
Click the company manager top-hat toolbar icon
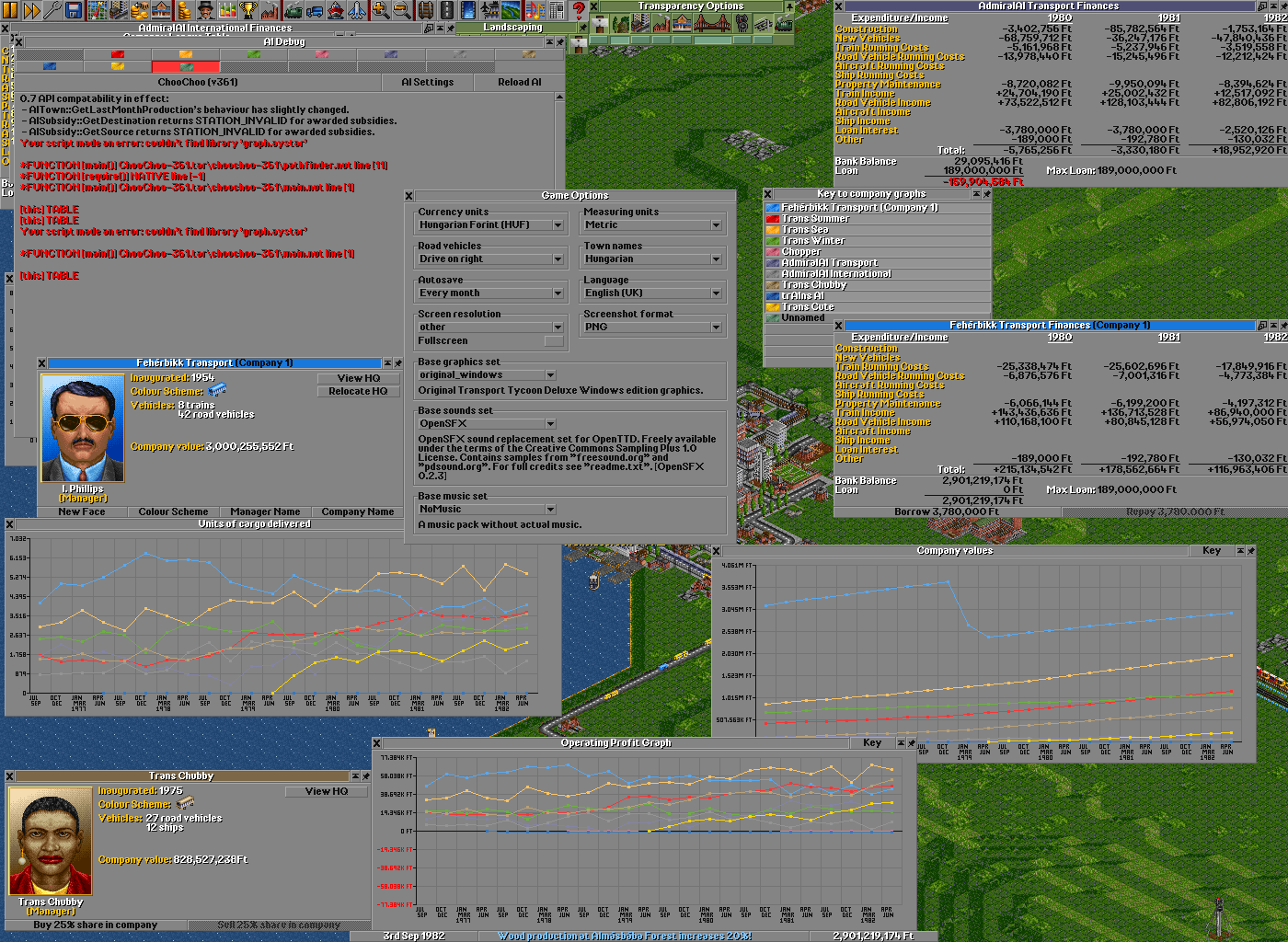click(x=205, y=10)
